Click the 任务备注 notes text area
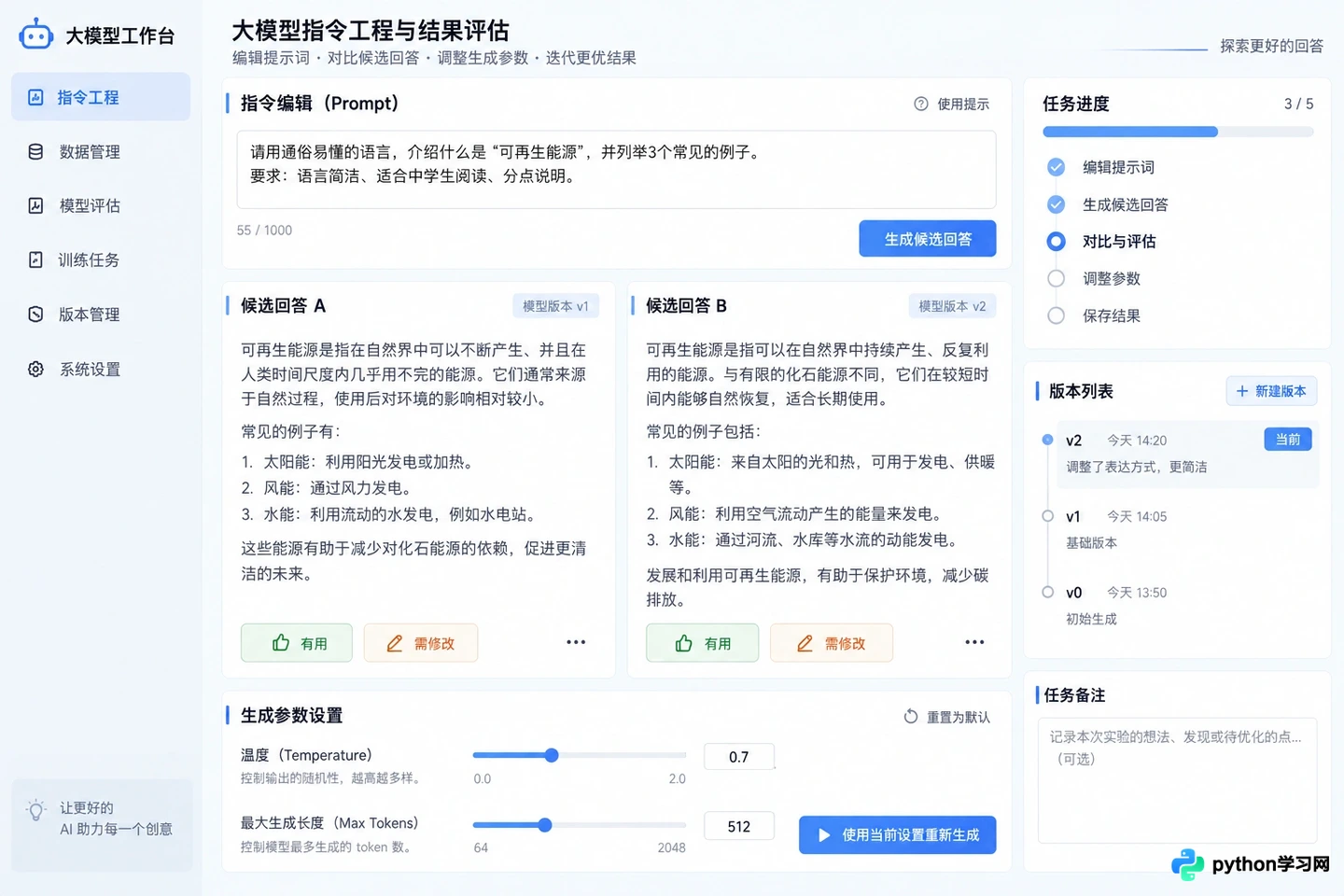The height and width of the screenshot is (896, 1344). (x=1177, y=780)
